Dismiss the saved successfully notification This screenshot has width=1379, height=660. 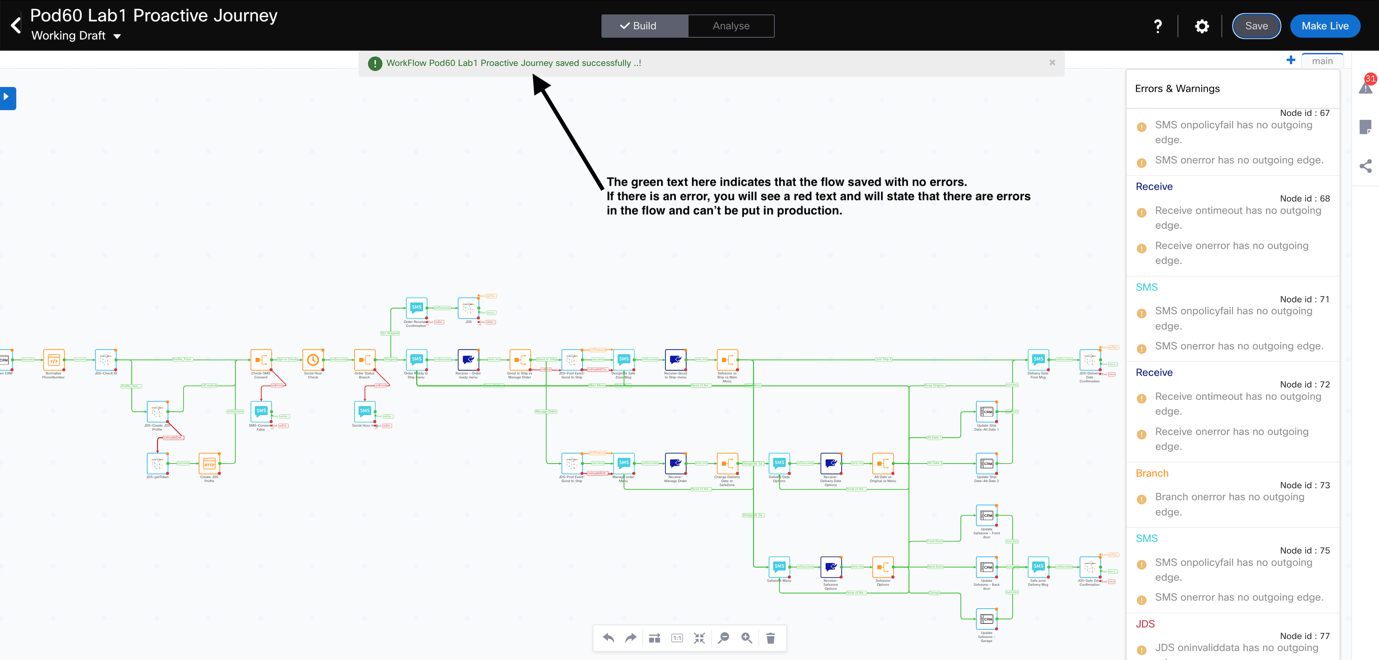(1052, 63)
